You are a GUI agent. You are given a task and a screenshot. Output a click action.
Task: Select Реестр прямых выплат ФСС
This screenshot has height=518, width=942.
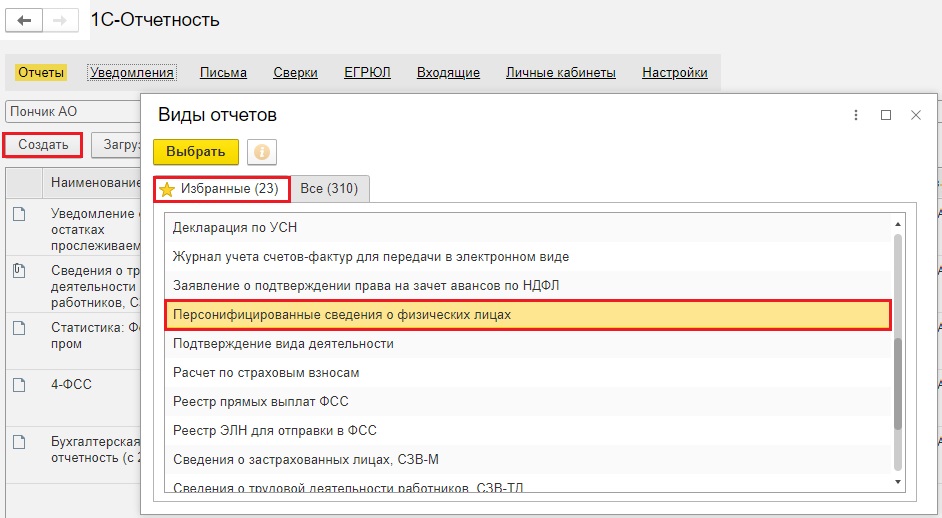coord(528,401)
